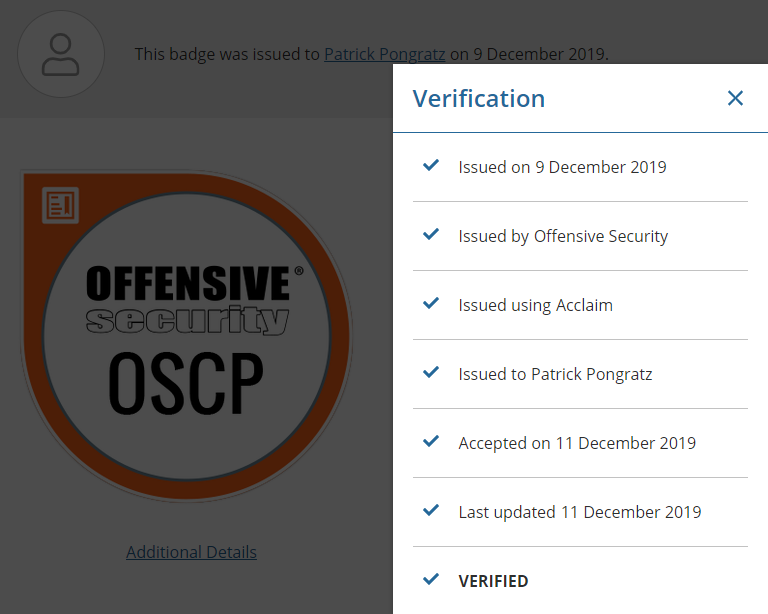This screenshot has height=614, width=768.
Task: Click the VERIFIED status text
Action: click(x=493, y=581)
